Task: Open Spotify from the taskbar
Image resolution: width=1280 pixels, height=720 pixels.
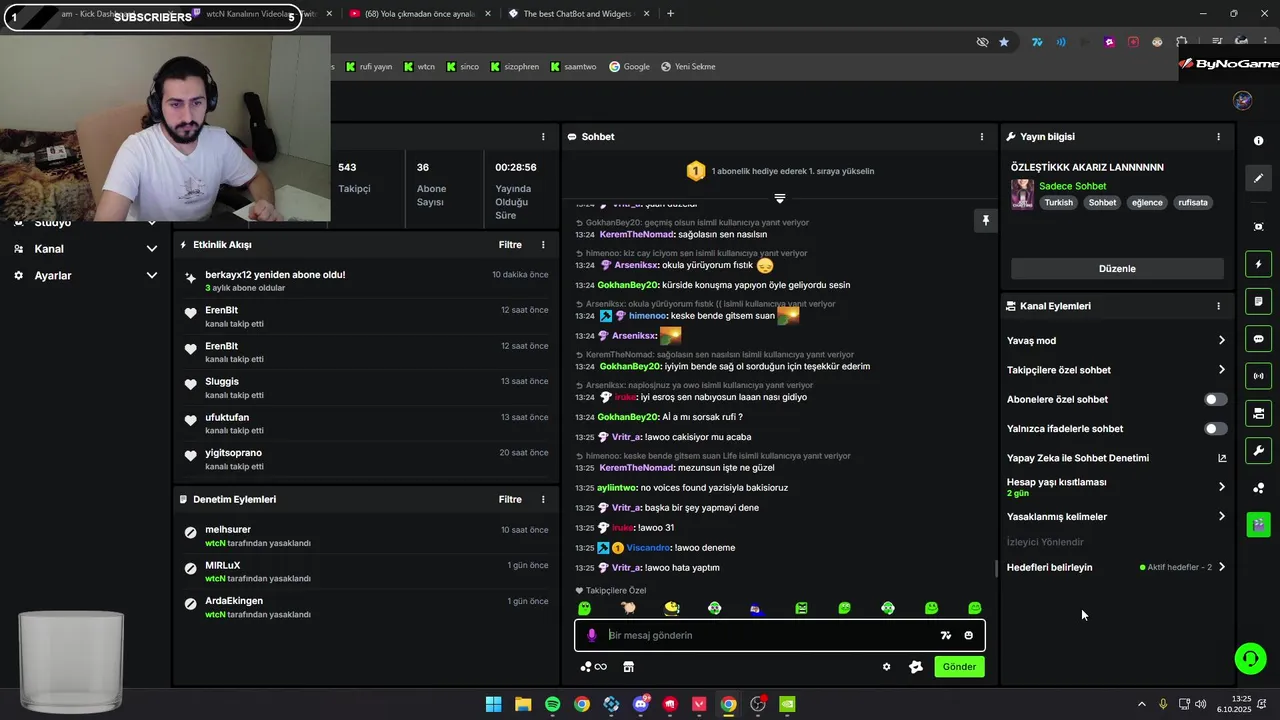Action: coord(553,704)
